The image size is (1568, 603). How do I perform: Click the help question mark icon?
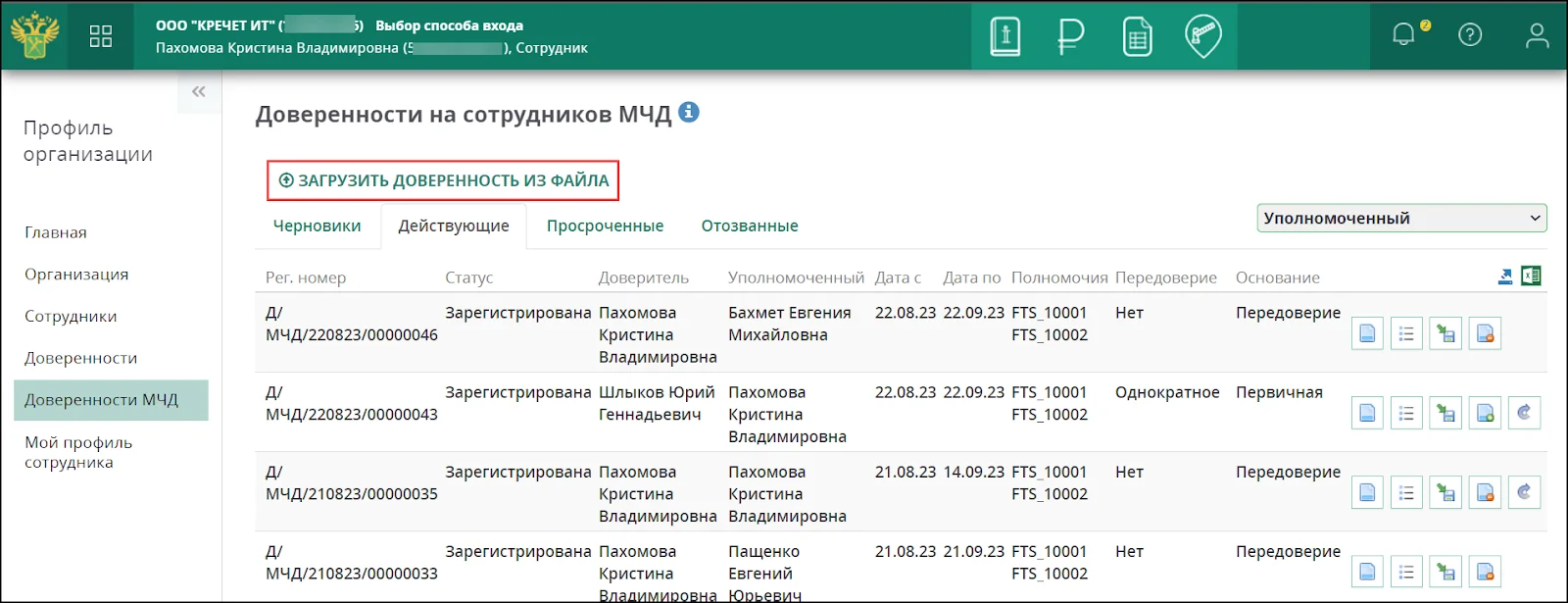[x=1470, y=35]
